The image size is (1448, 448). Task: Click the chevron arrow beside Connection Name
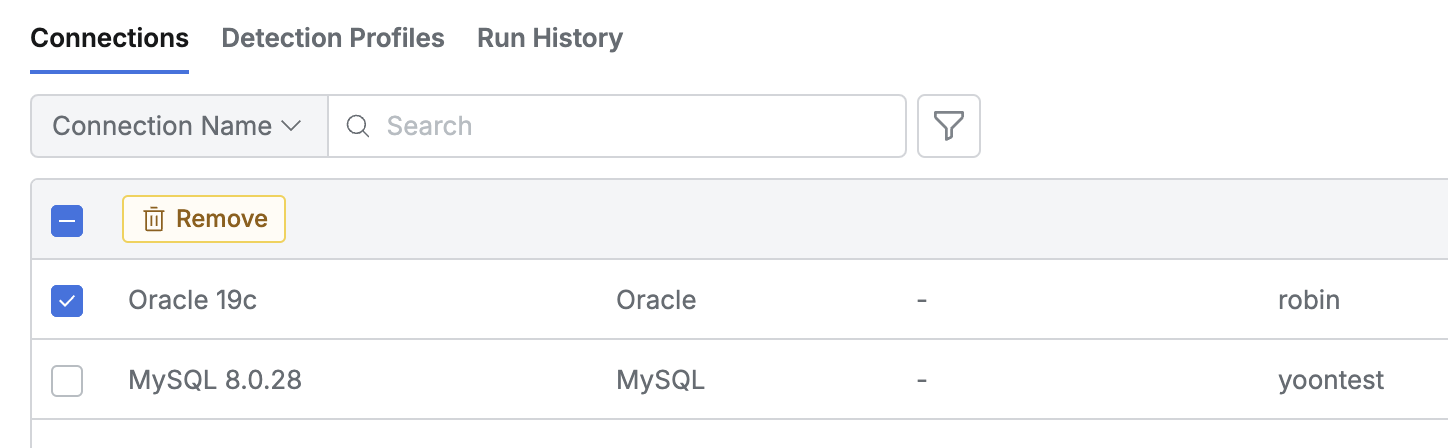(x=291, y=126)
